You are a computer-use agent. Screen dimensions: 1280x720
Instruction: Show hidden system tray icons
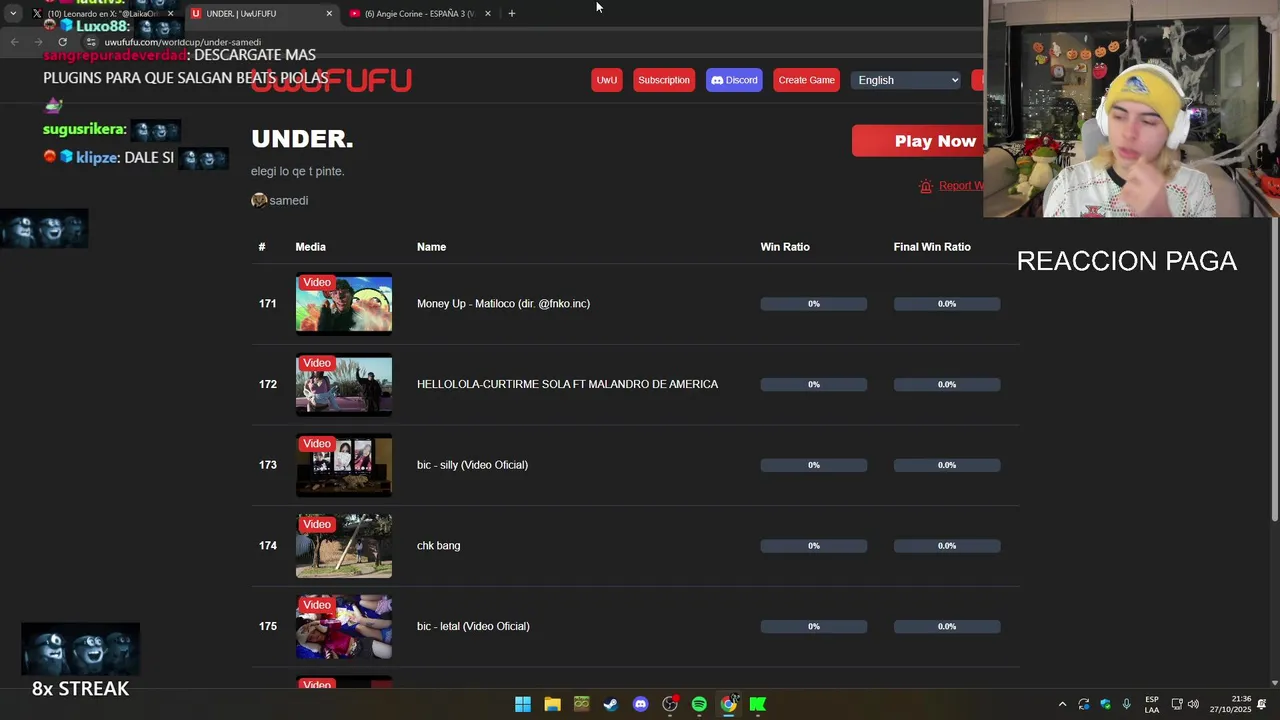pyautogui.click(x=1062, y=704)
